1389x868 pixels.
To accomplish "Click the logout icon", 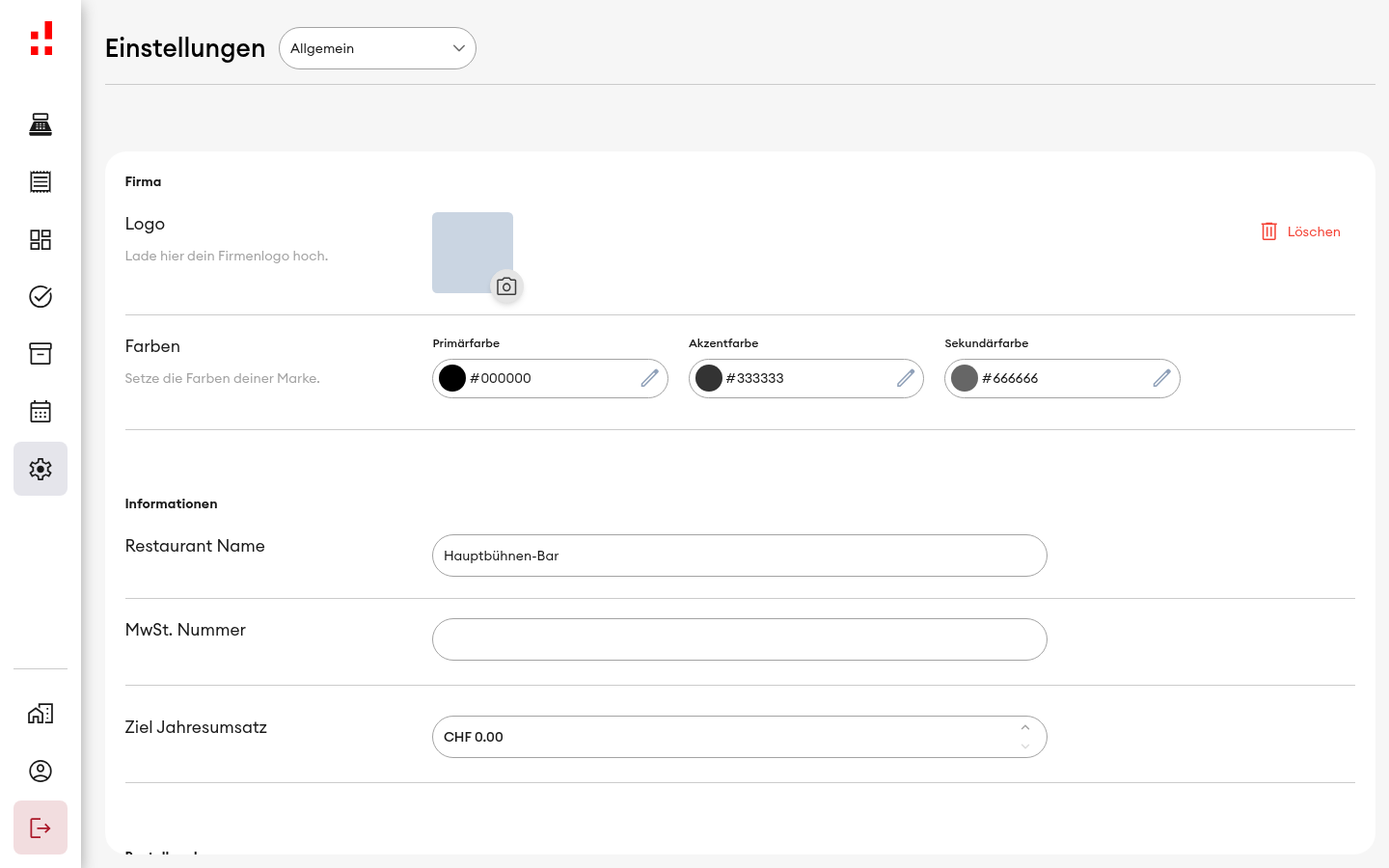I will [41, 827].
